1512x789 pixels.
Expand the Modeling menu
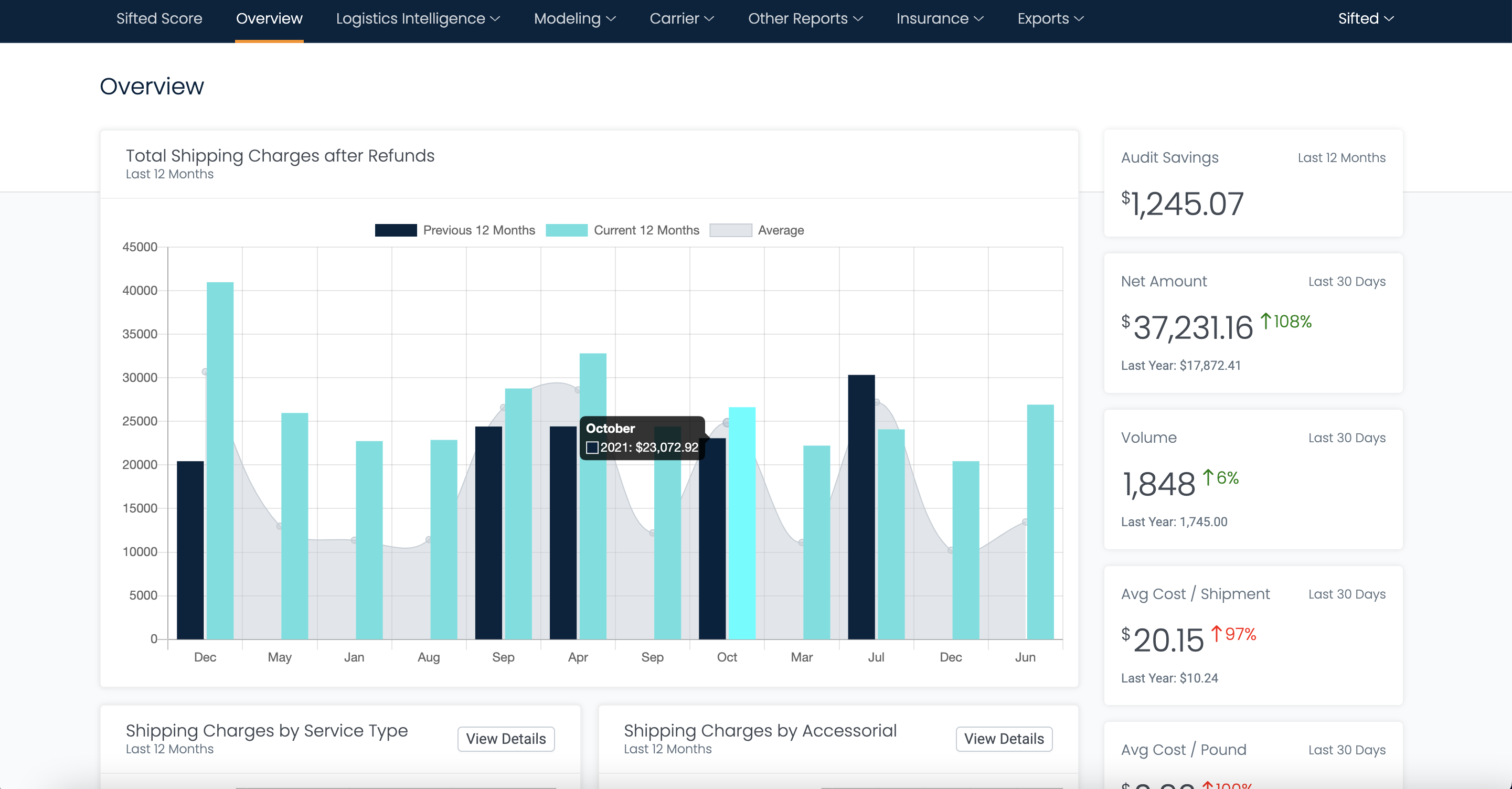(574, 18)
